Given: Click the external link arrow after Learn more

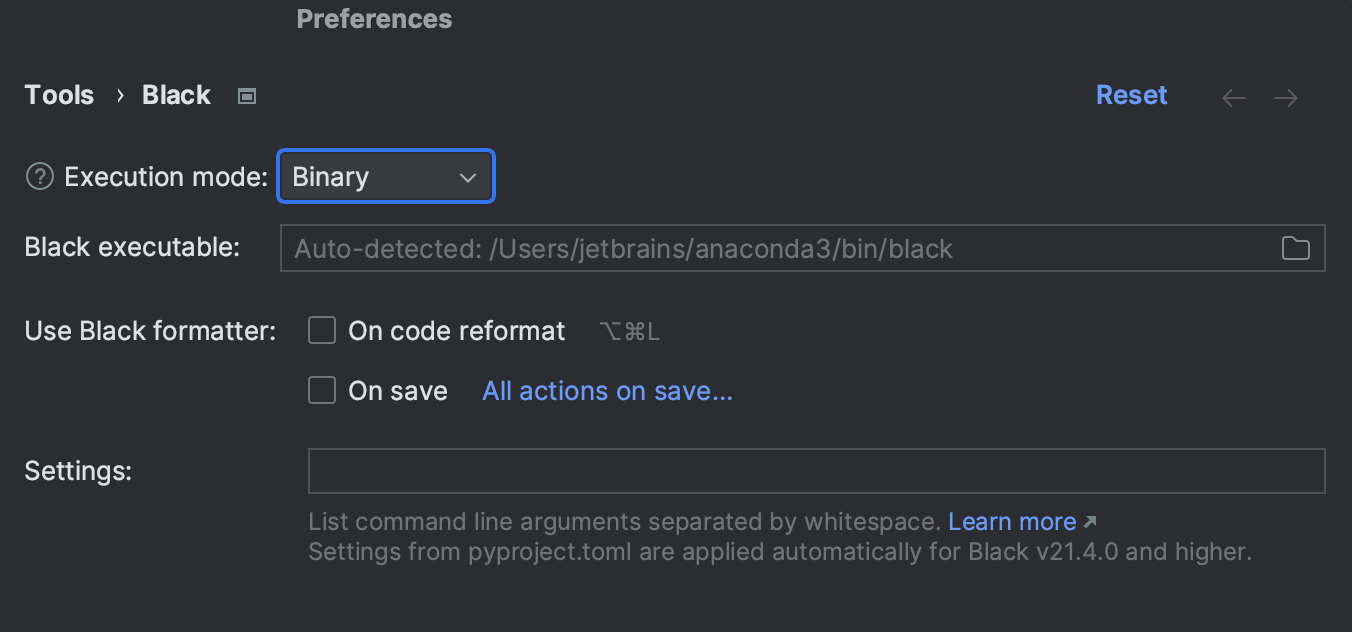Looking at the screenshot, I should 1089,521.
